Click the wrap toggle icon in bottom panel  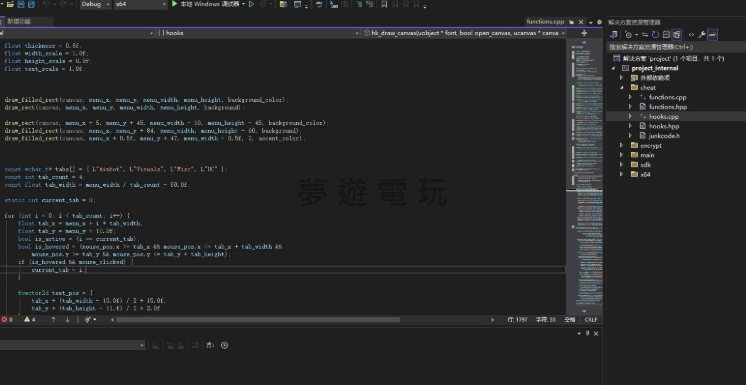(210, 346)
